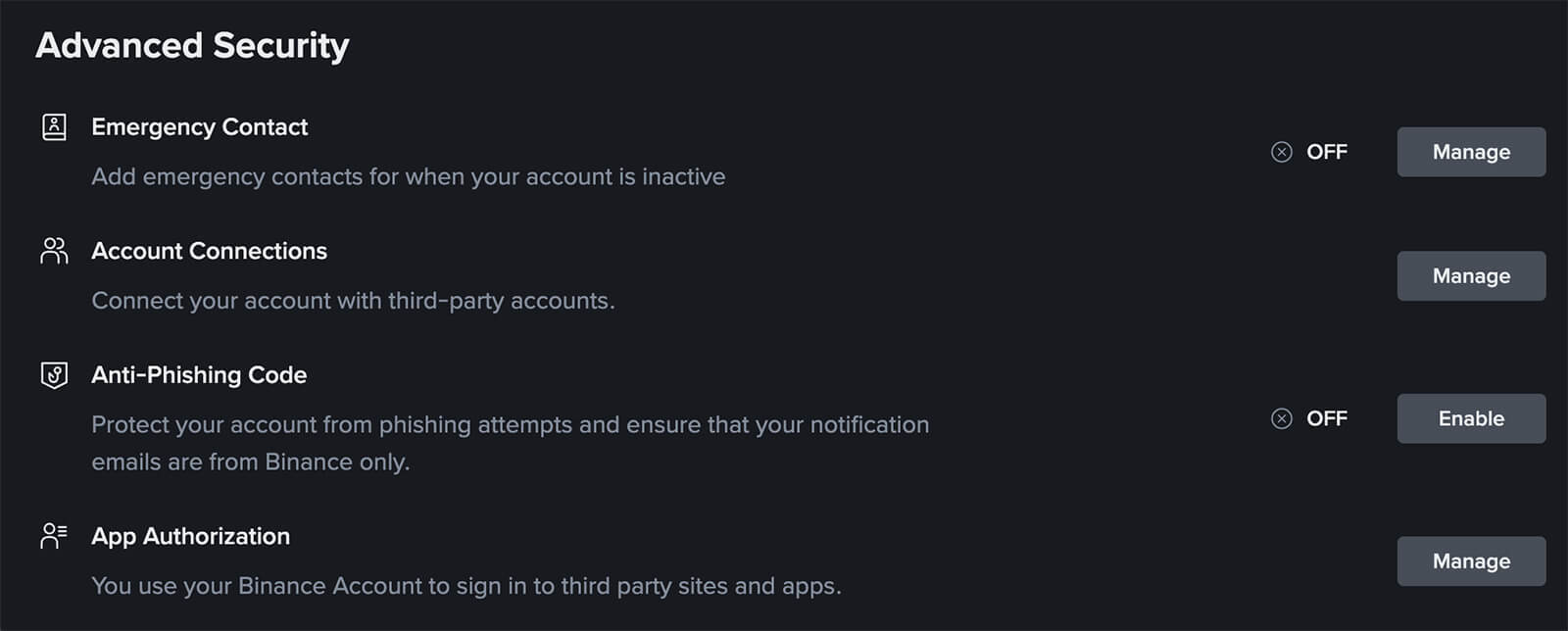1568x631 pixels.
Task: Click the Emergency Contact address-book icon
Action: click(x=54, y=127)
